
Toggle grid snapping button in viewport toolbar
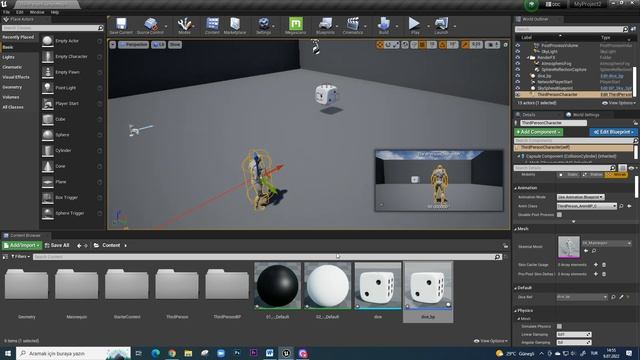pos(422,44)
